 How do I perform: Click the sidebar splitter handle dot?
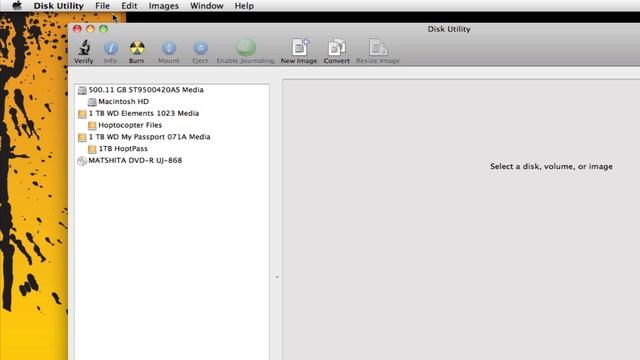tap(277, 277)
